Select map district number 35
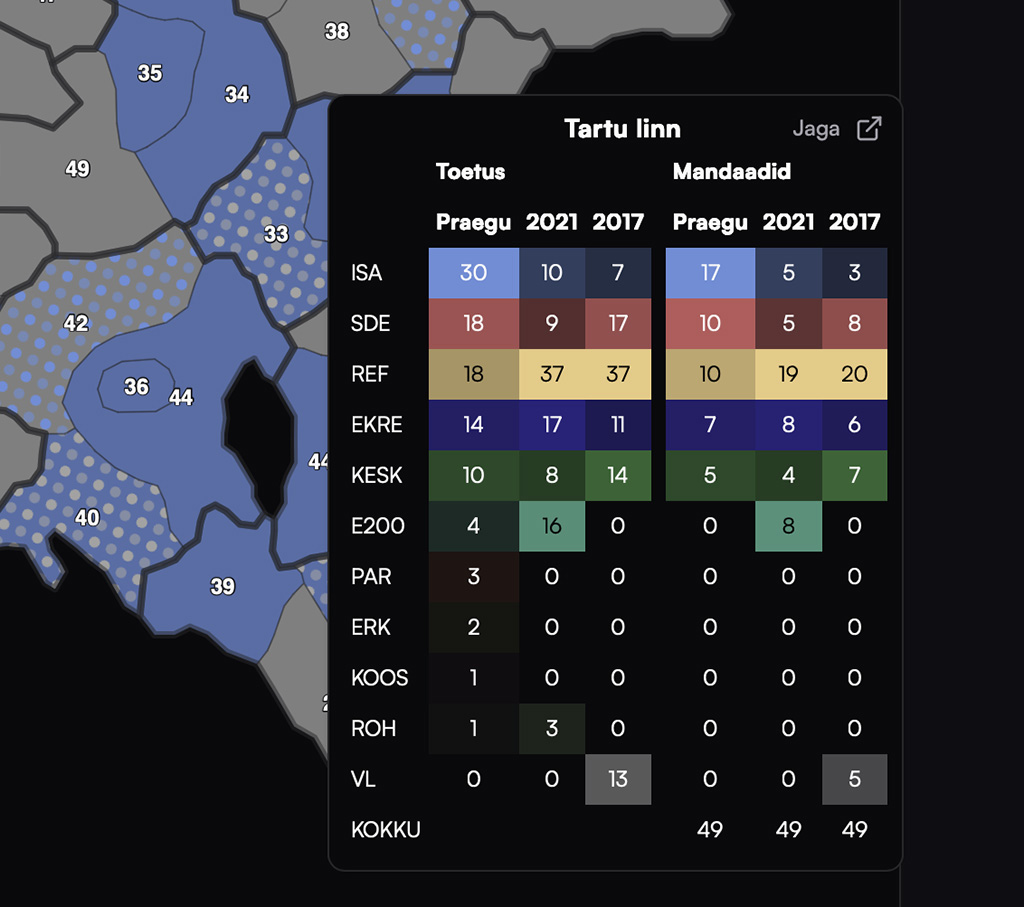 point(150,73)
